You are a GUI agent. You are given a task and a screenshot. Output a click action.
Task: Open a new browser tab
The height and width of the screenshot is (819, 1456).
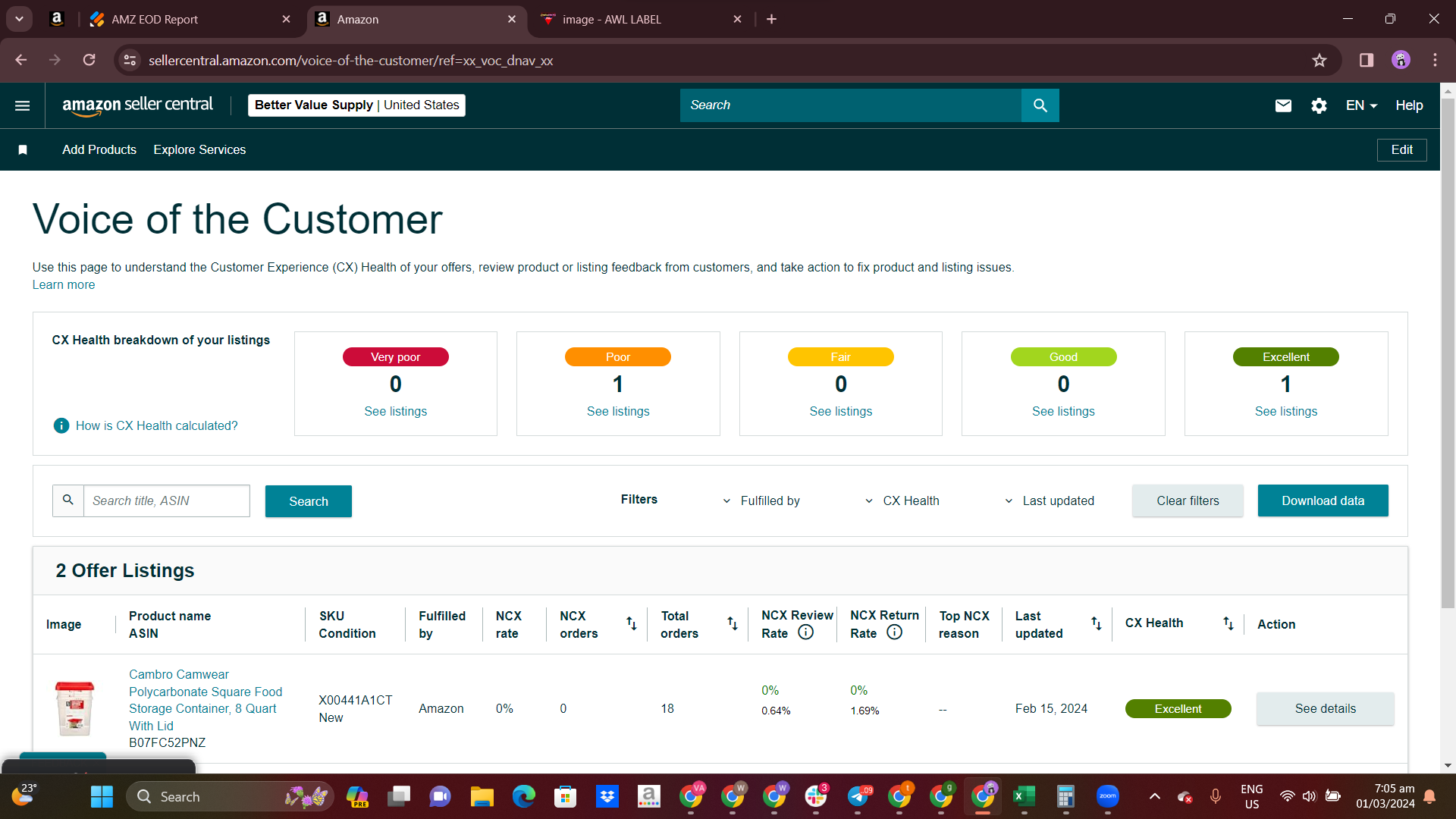tap(772, 19)
